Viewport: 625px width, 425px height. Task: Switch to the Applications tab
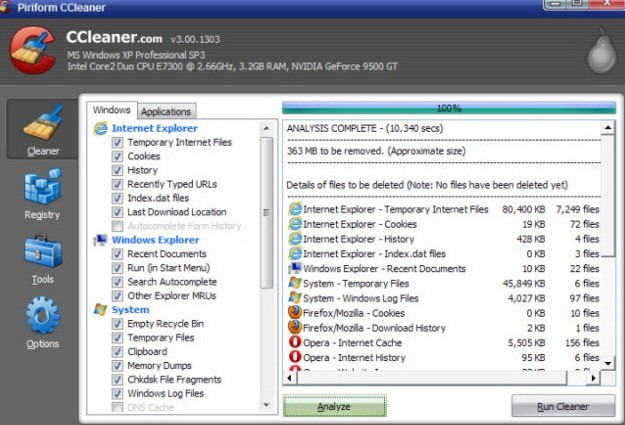tap(166, 112)
